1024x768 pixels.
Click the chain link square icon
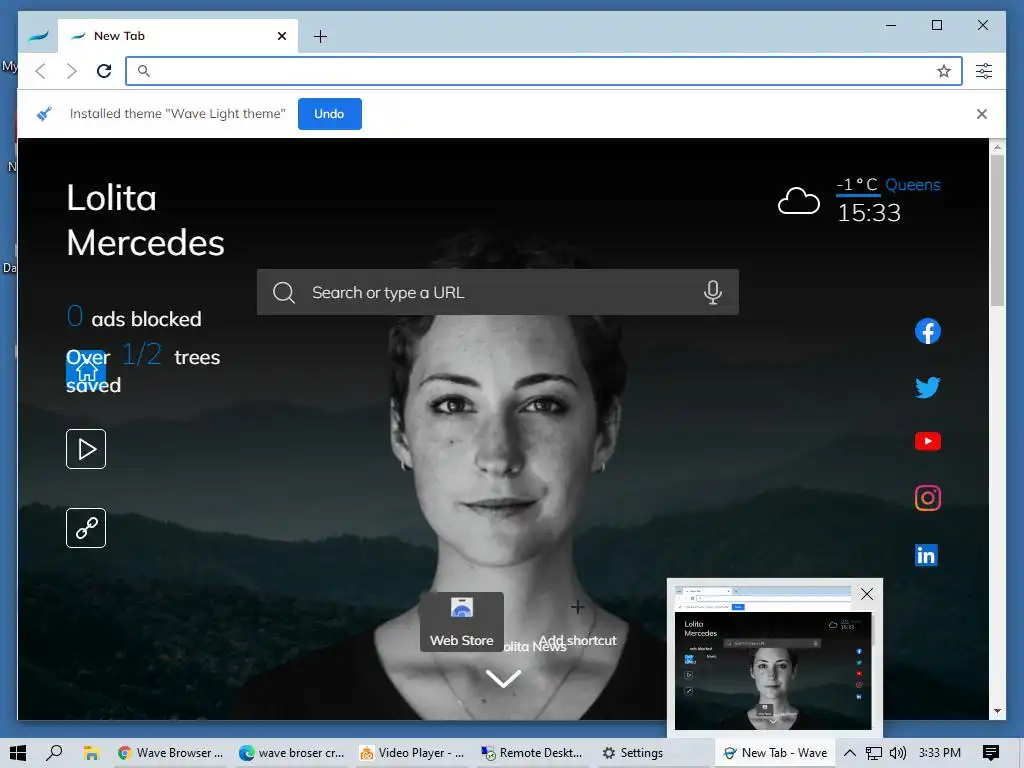(x=86, y=528)
